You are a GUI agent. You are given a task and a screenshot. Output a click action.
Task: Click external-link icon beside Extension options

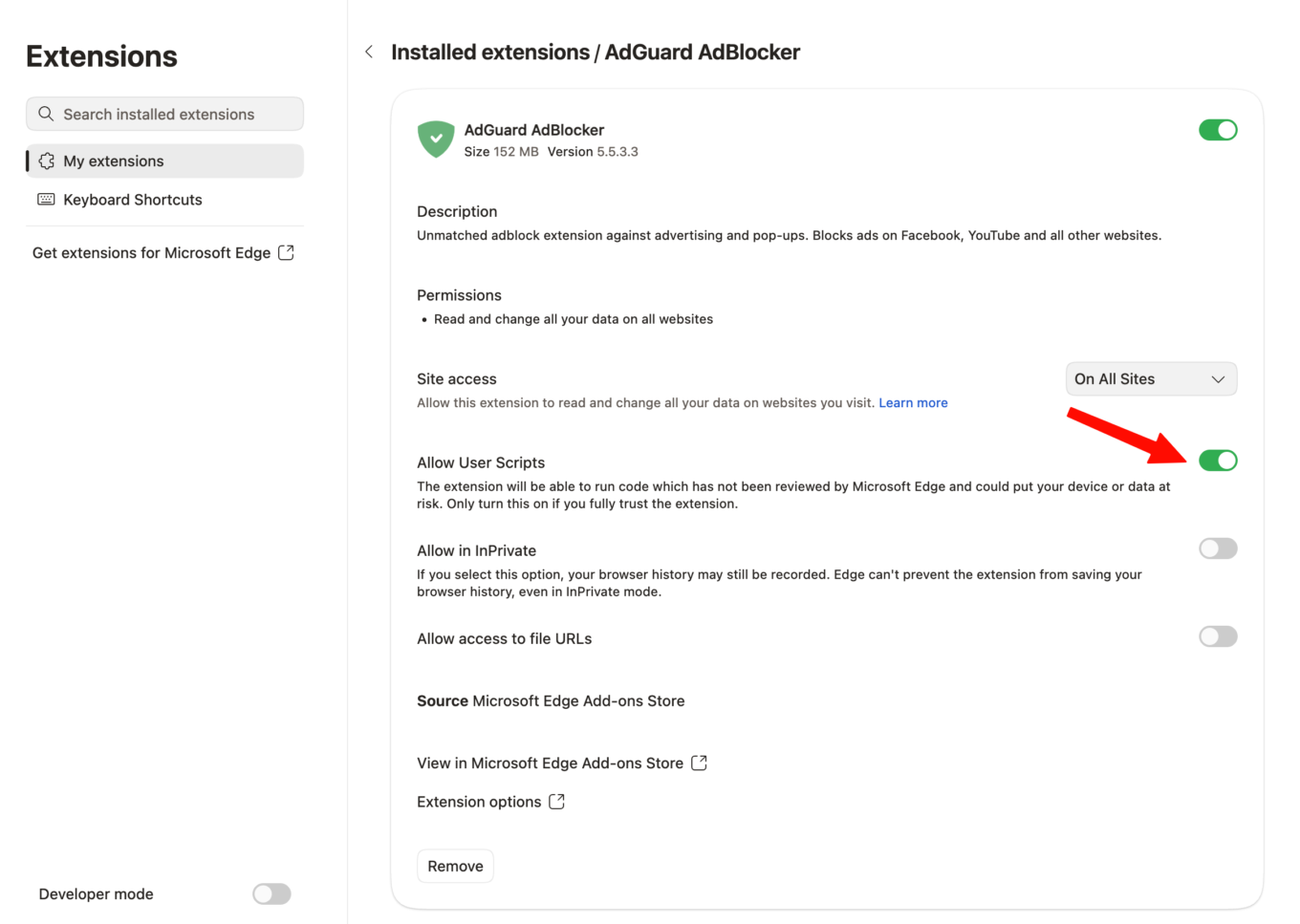pyautogui.click(x=556, y=801)
